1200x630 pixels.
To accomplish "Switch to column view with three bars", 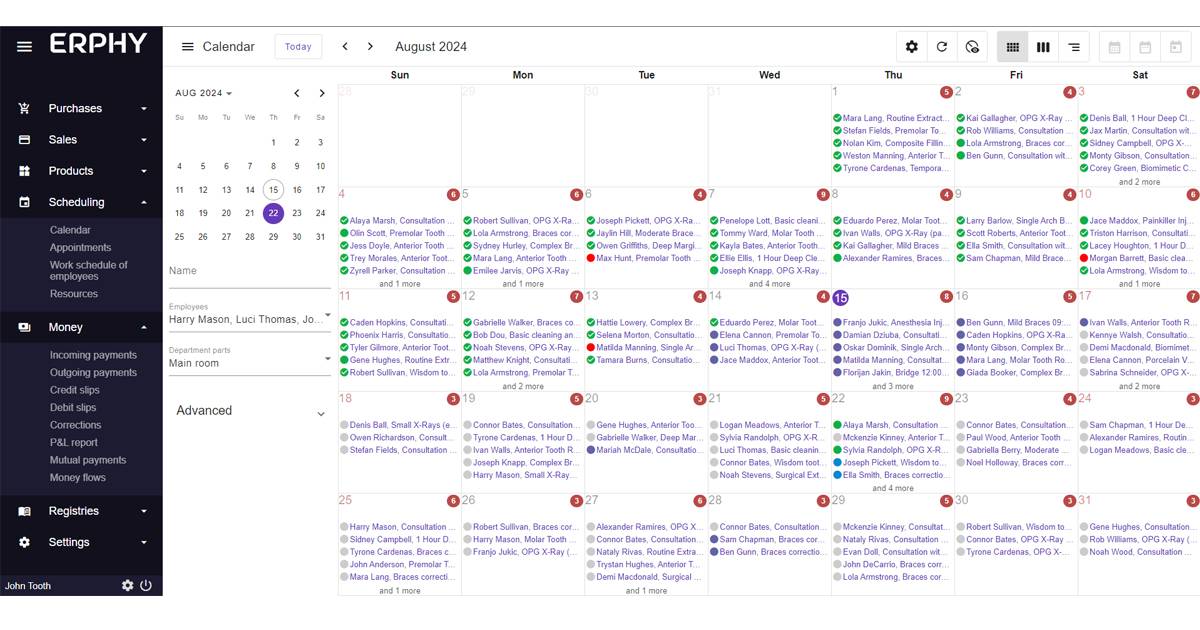I will point(1043,47).
